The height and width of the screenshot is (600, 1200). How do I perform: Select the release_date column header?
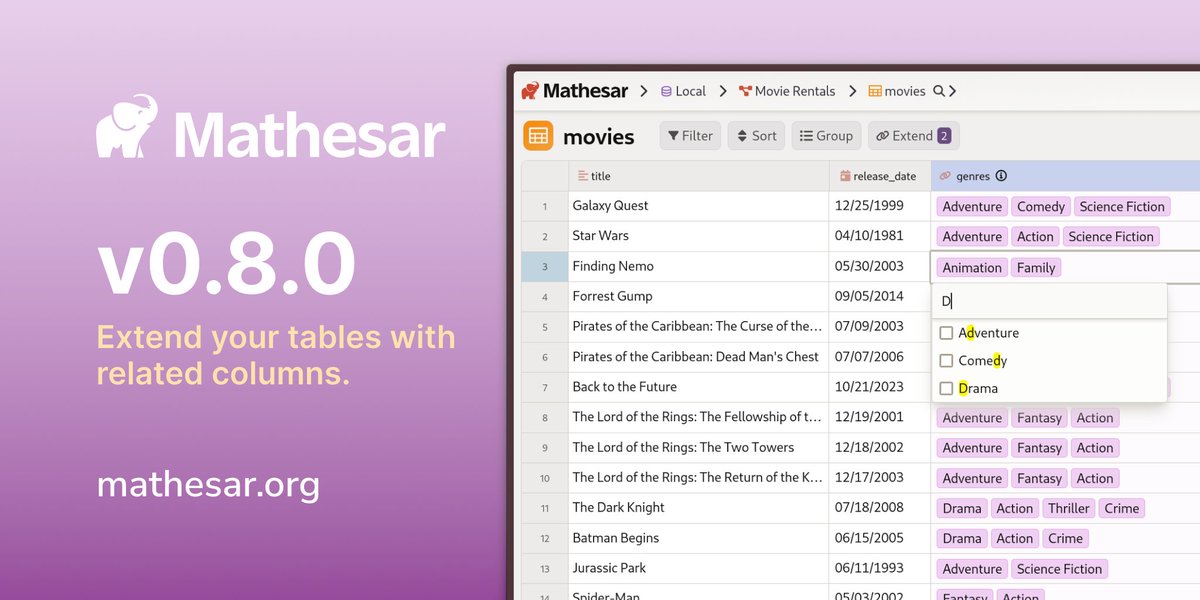[x=880, y=176]
